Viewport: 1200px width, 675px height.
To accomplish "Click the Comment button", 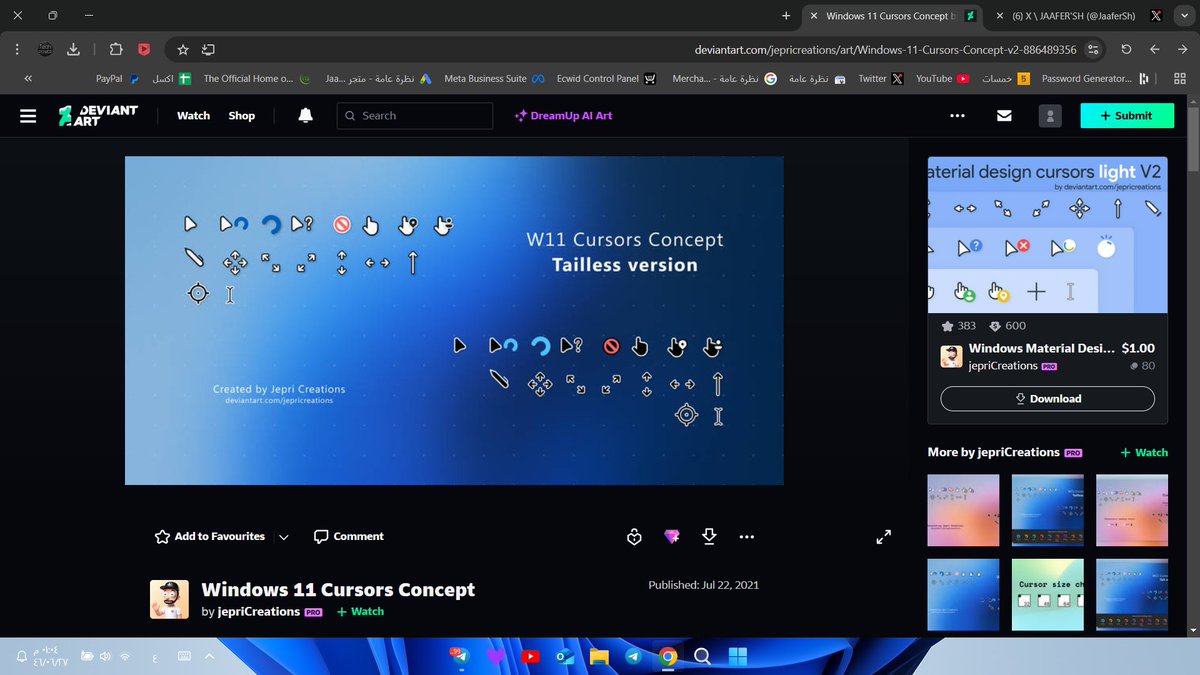I will pos(348,537).
